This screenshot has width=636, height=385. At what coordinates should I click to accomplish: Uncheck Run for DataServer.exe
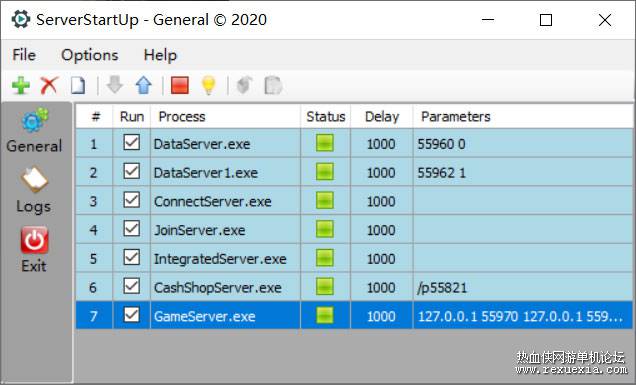pyautogui.click(x=132, y=143)
